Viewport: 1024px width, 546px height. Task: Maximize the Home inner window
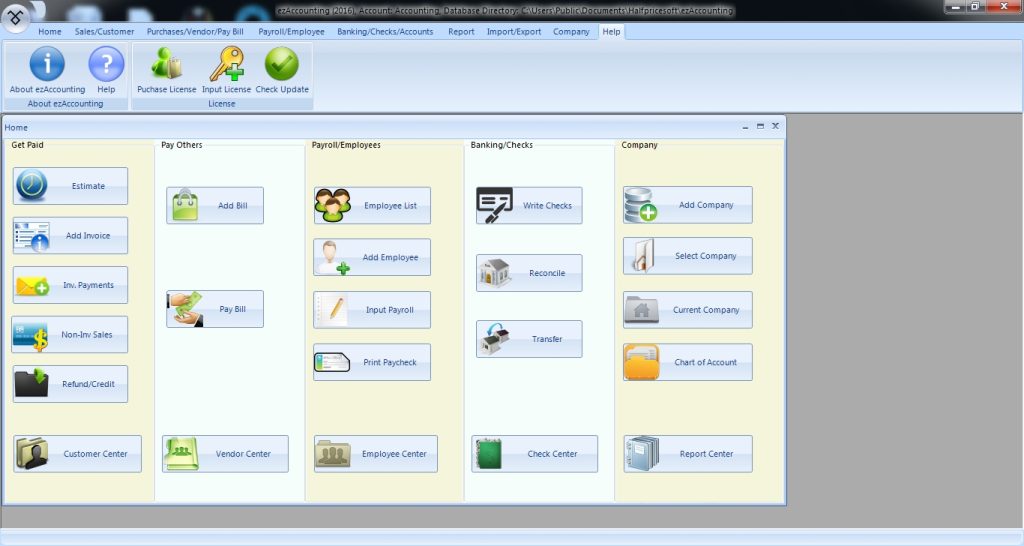(760, 126)
